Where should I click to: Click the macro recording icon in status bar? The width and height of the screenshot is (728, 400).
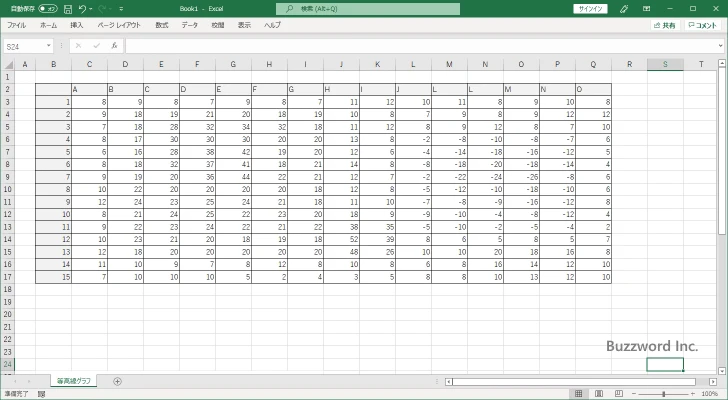click(41, 394)
